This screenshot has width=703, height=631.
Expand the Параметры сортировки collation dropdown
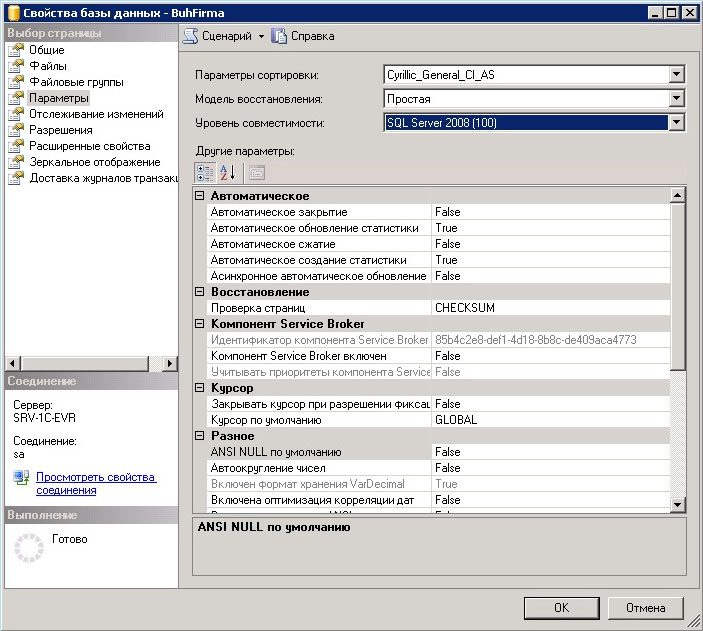pyautogui.click(x=676, y=74)
